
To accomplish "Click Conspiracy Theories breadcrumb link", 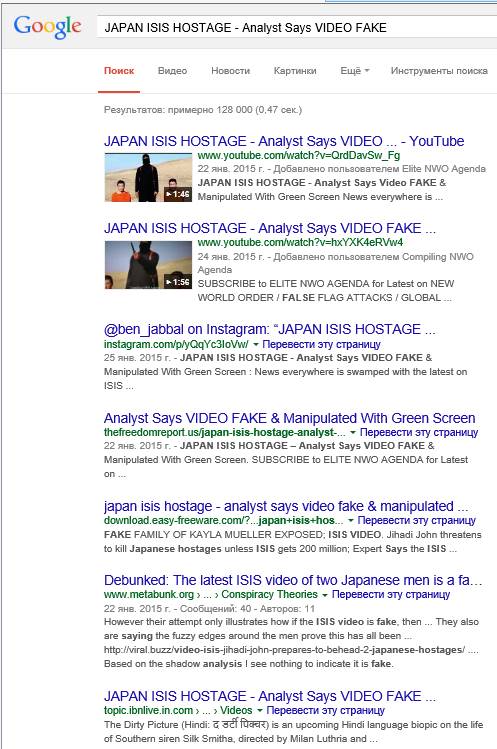I will click(x=269, y=594).
